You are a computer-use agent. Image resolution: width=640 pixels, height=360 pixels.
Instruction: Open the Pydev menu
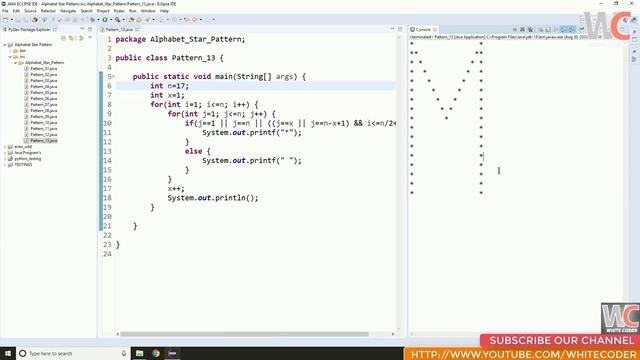coord(119,11)
